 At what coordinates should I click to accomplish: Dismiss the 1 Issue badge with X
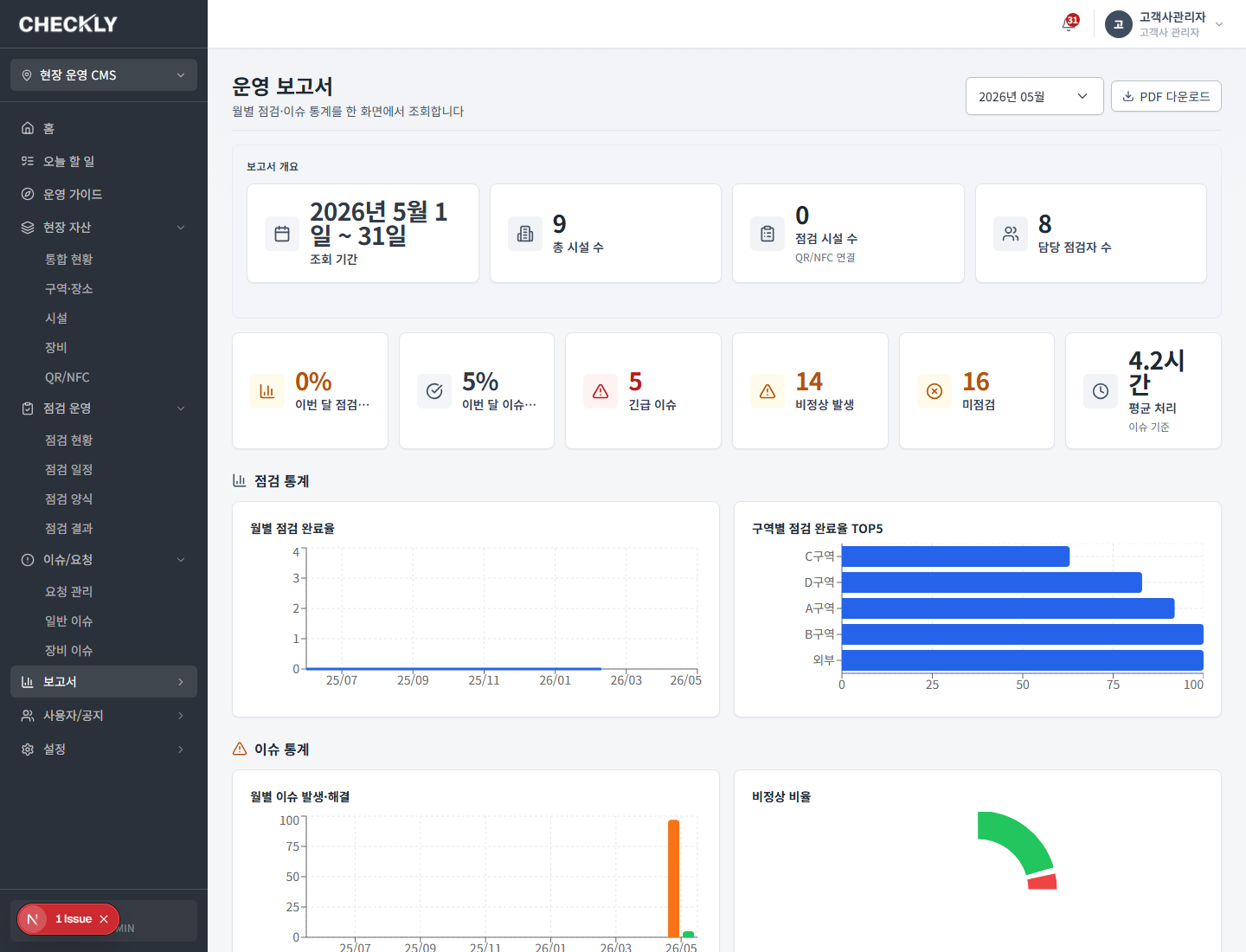tap(104, 919)
